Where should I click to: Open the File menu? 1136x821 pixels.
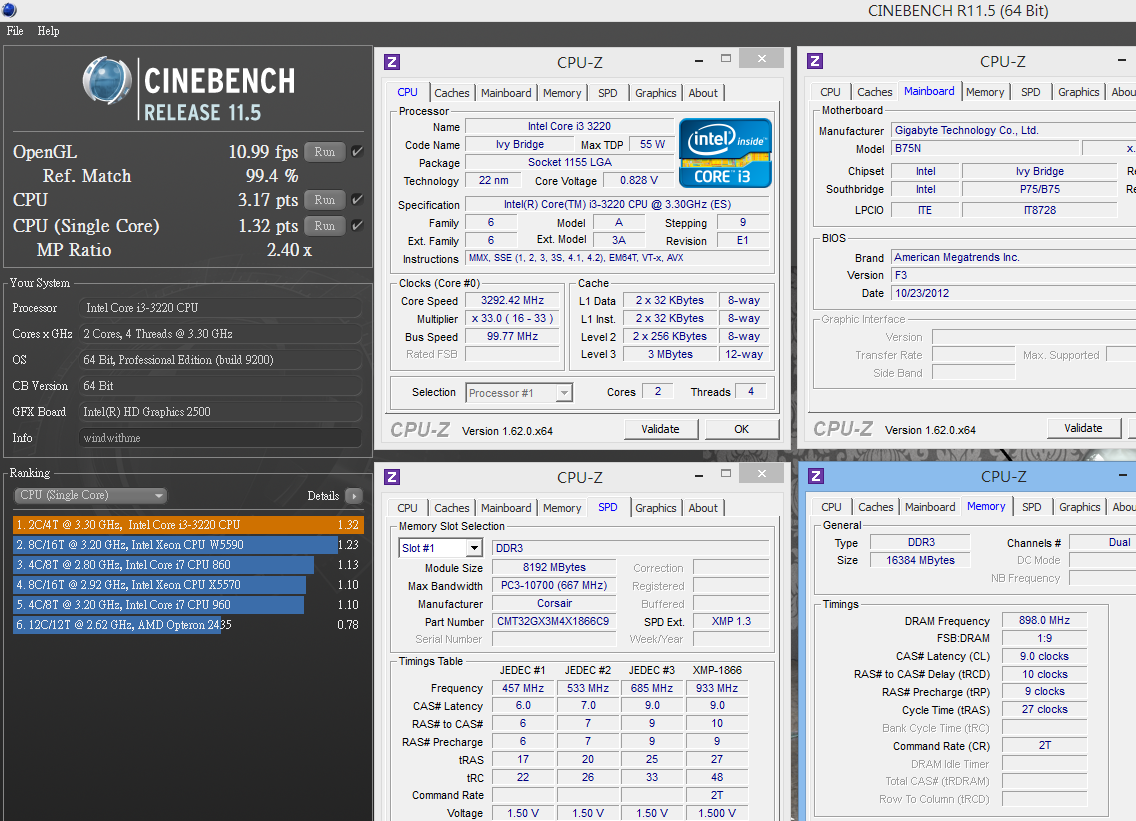(15, 31)
